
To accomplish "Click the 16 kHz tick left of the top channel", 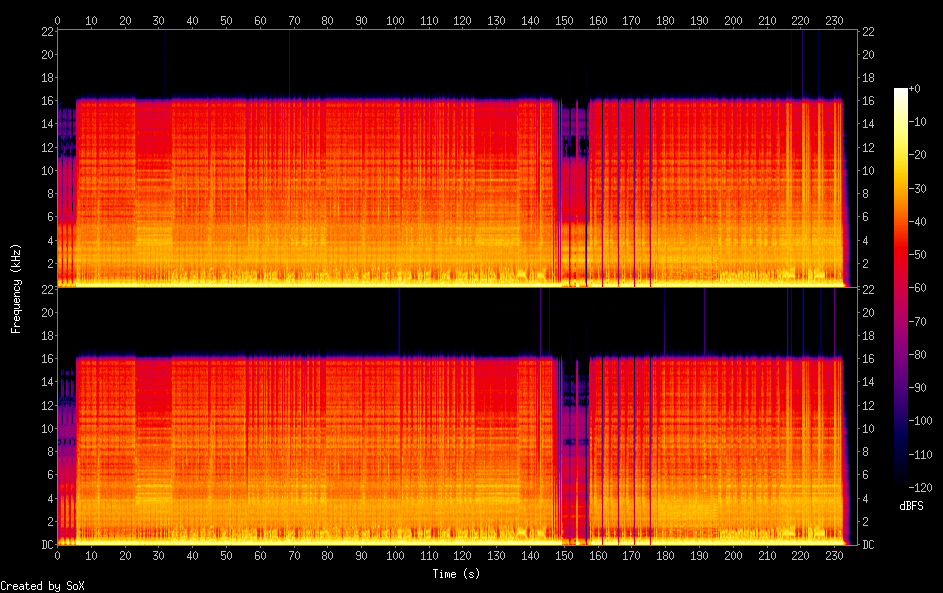I will [46, 101].
